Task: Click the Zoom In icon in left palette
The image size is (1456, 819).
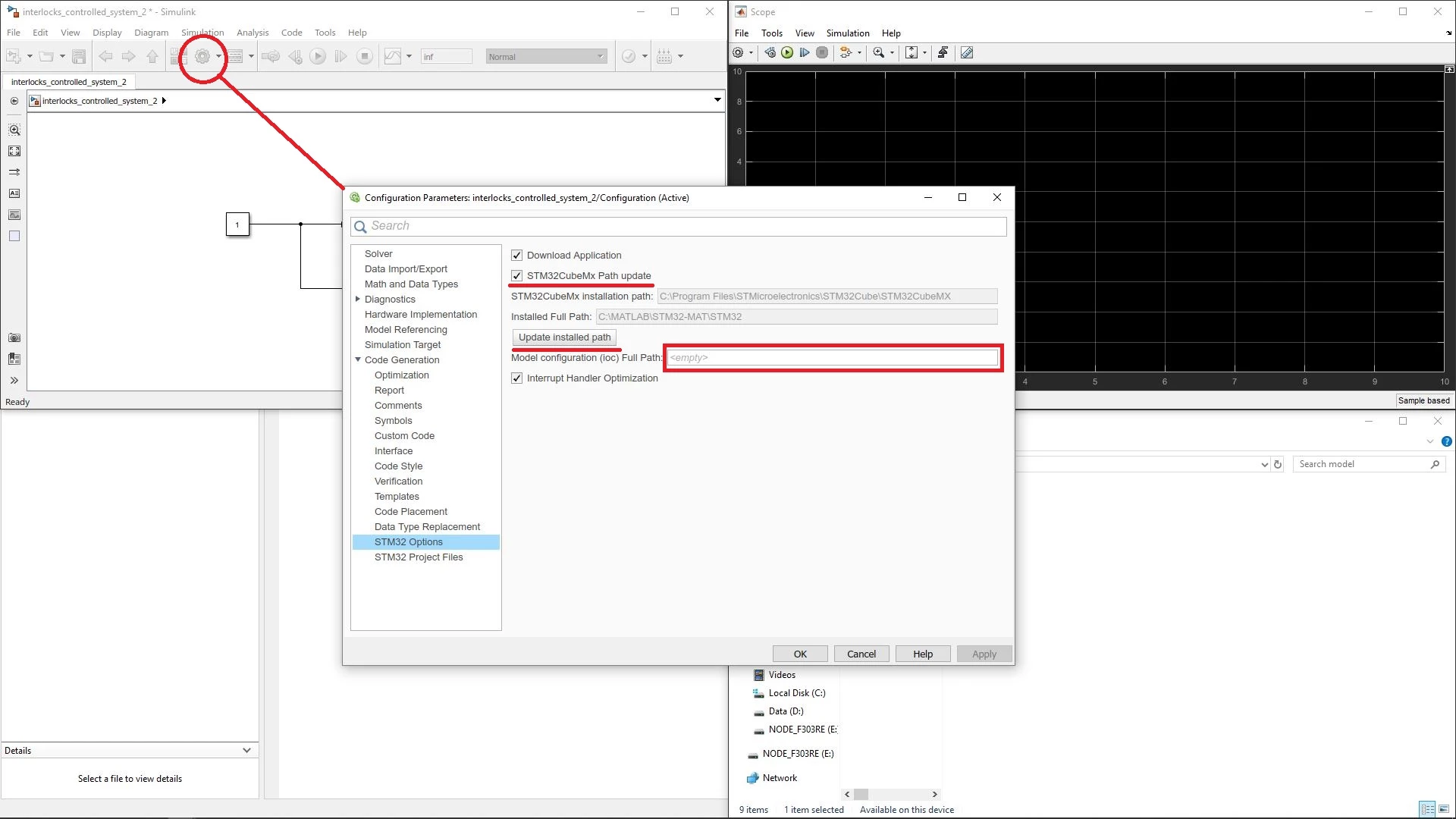Action: [14, 130]
